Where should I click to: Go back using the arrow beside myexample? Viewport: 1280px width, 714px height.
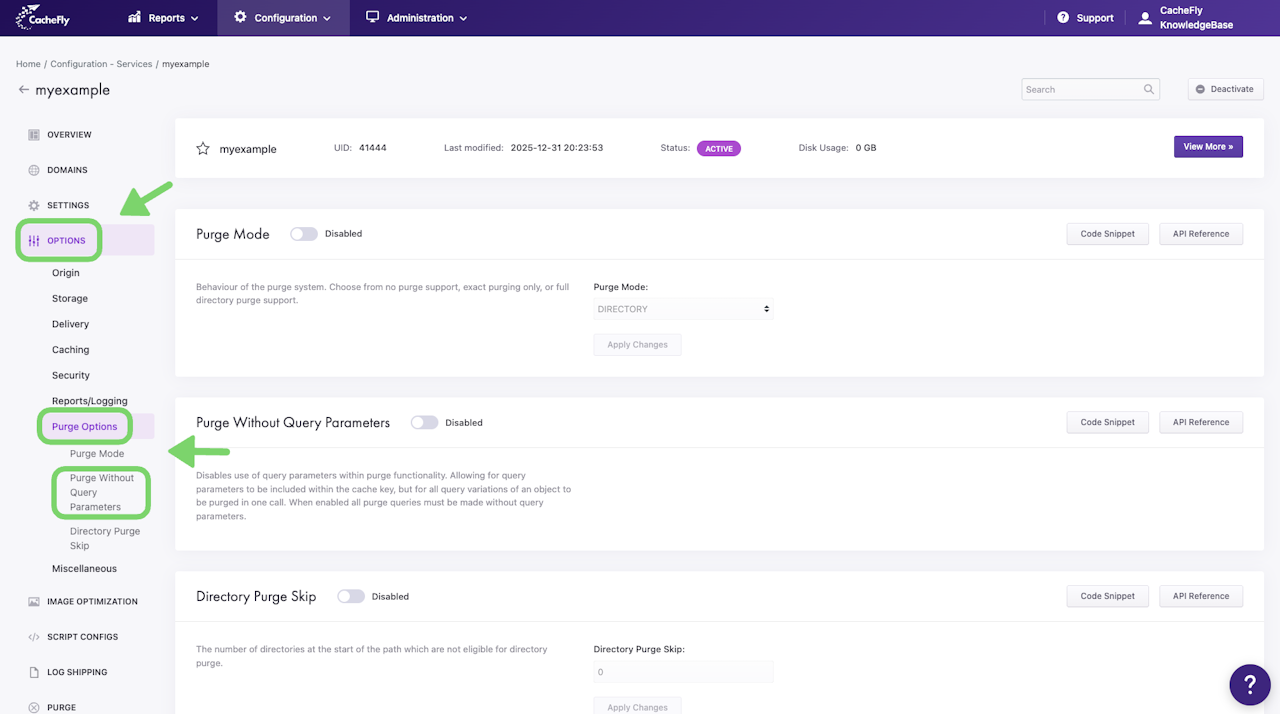(24, 90)
